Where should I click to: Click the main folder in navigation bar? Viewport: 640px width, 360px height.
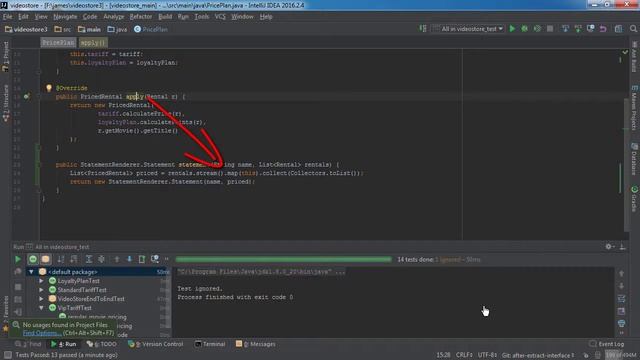click(x=89, y=29)
